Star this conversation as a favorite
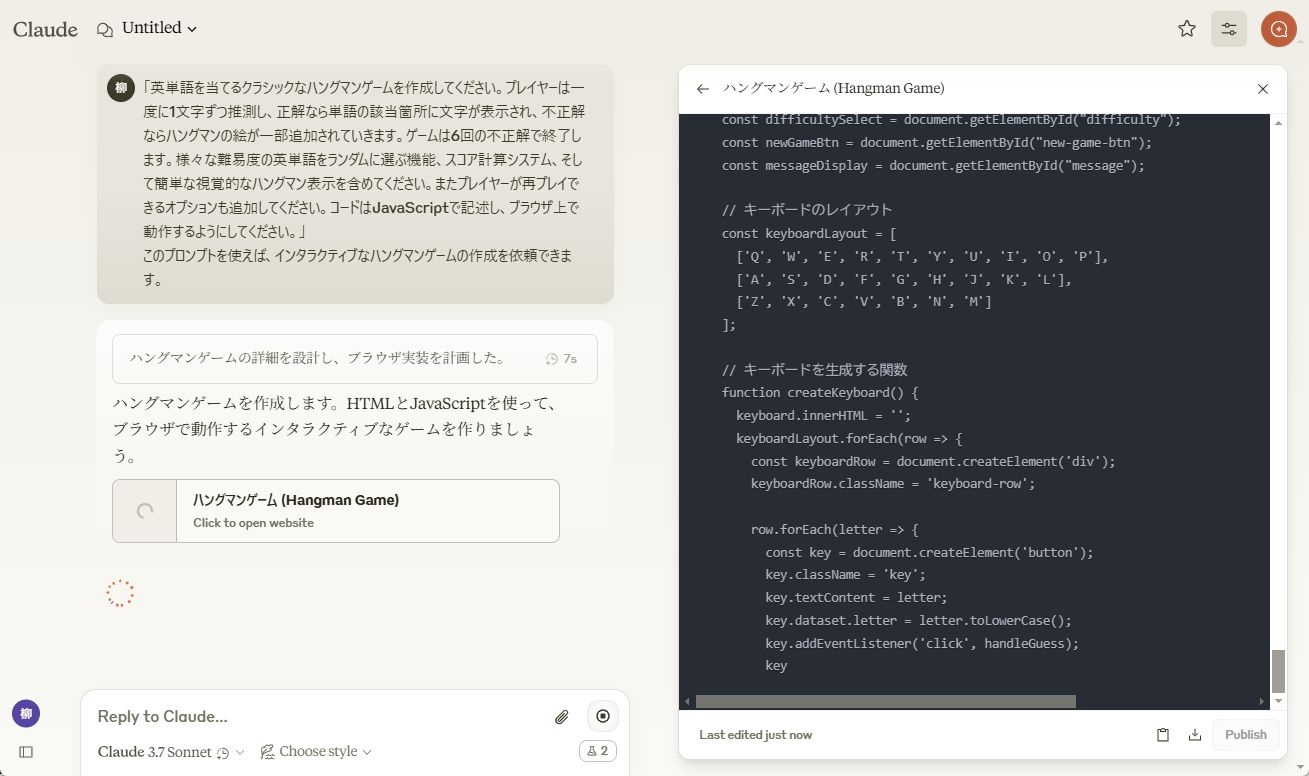The width and height of the screenshot is (1309, 776). (x=1186, y=29)
